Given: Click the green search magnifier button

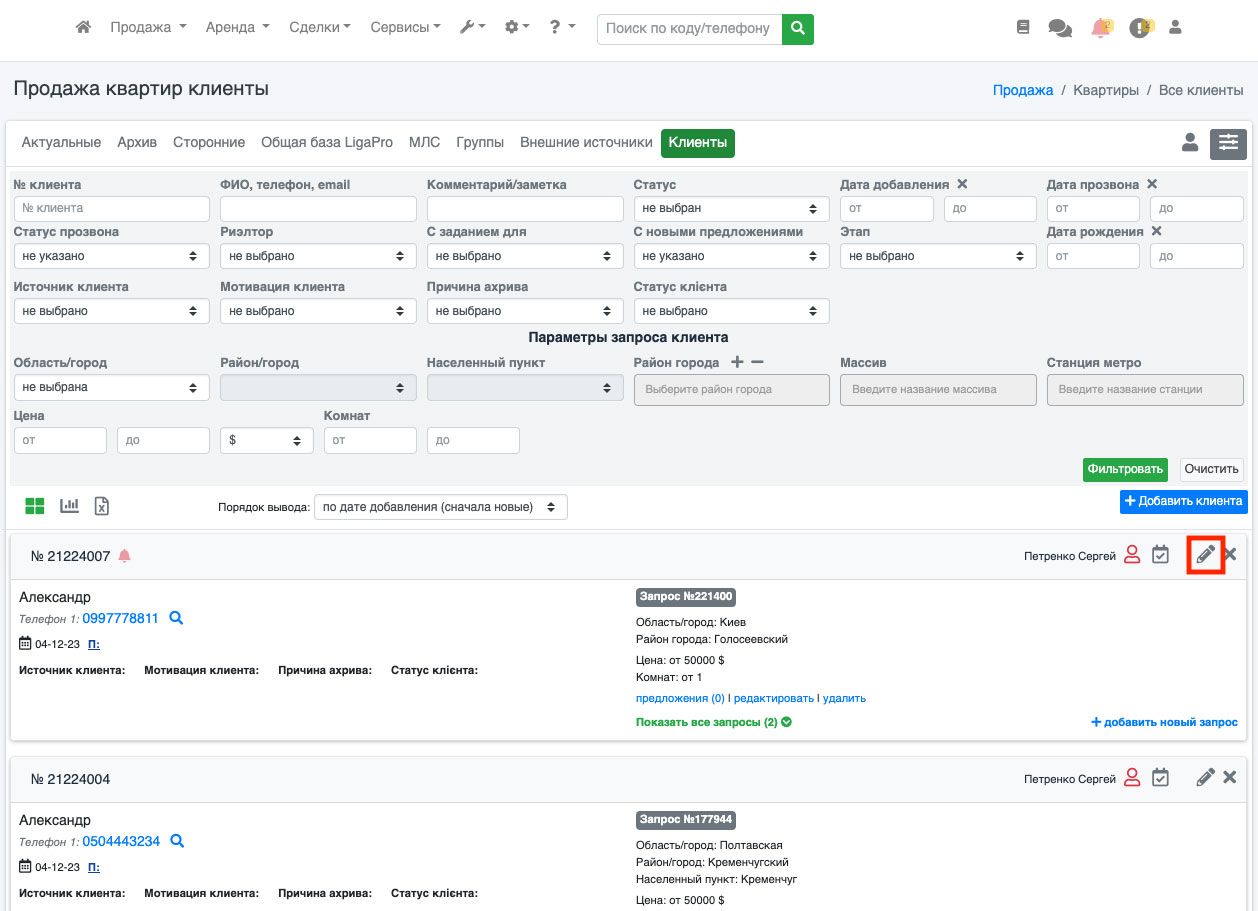Looking at the screenshot, I should (x=797, y=29).
